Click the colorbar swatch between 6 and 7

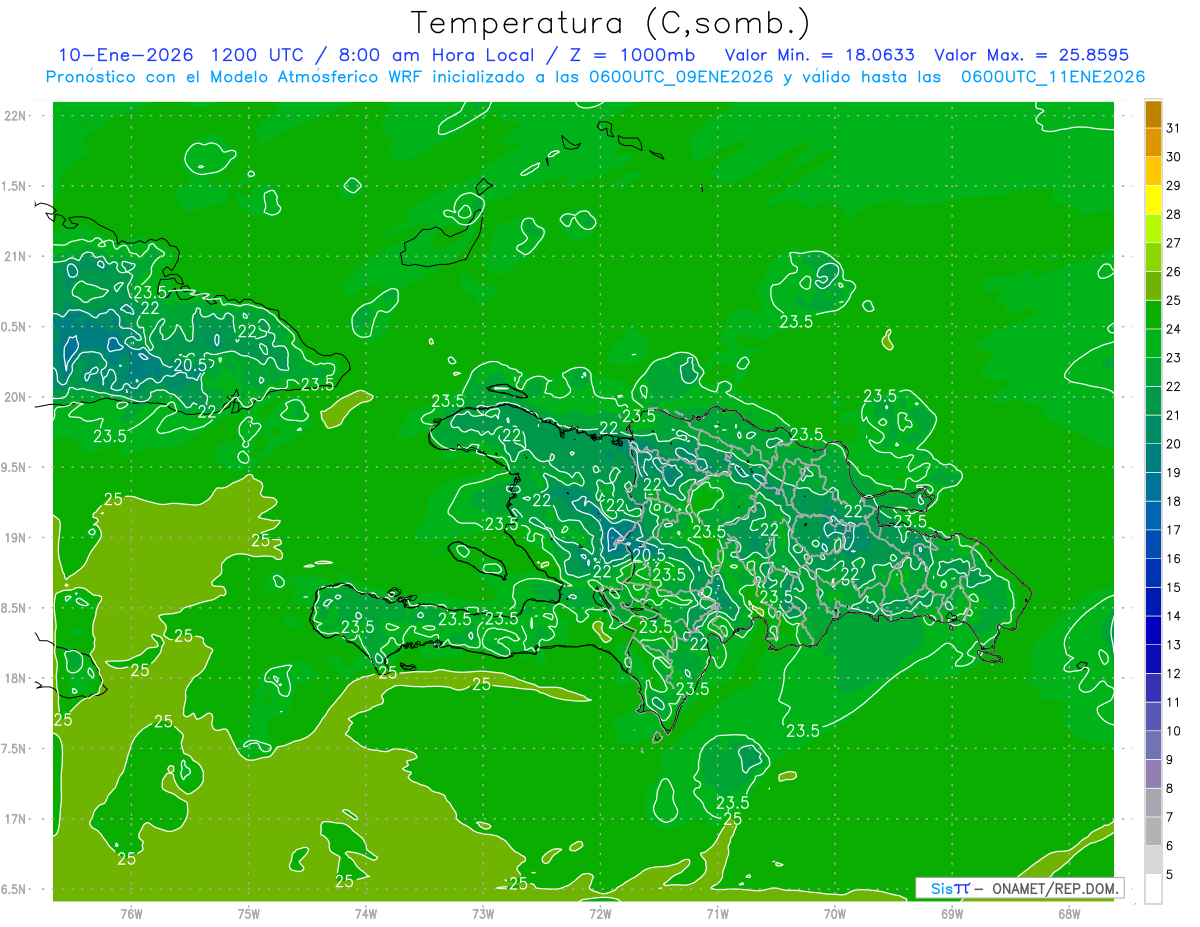coord(1153,832)
